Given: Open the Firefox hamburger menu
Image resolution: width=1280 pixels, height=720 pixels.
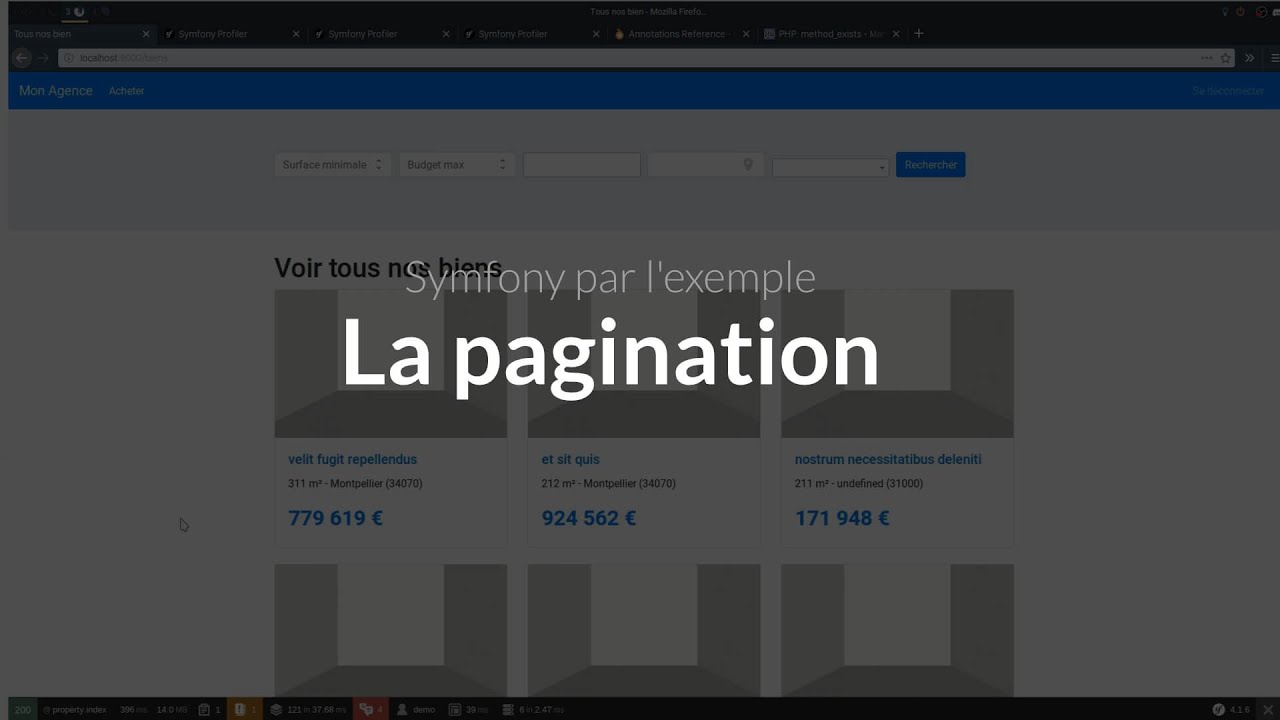Looking at the screenshot, I should pos(1273,58).
